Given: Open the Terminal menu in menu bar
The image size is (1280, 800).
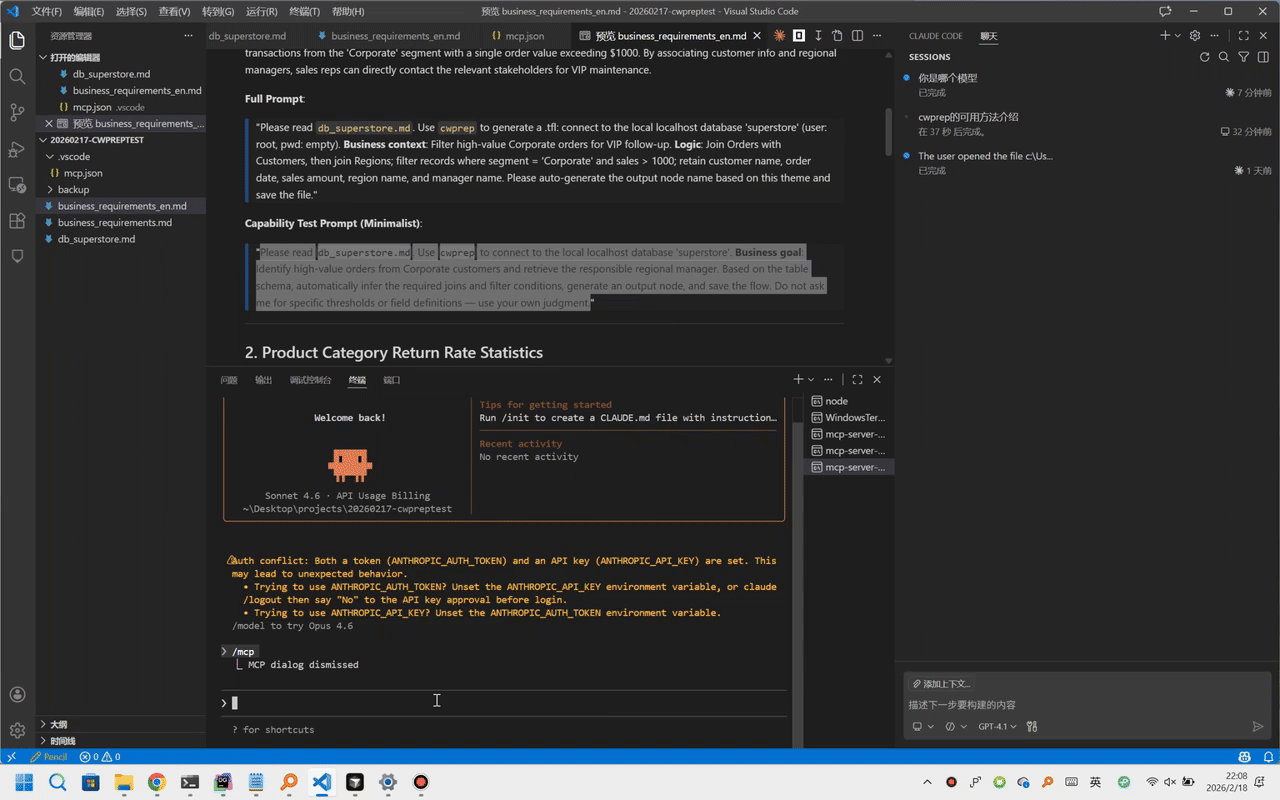Looking at the screenshot, I should tap(304, 11).
